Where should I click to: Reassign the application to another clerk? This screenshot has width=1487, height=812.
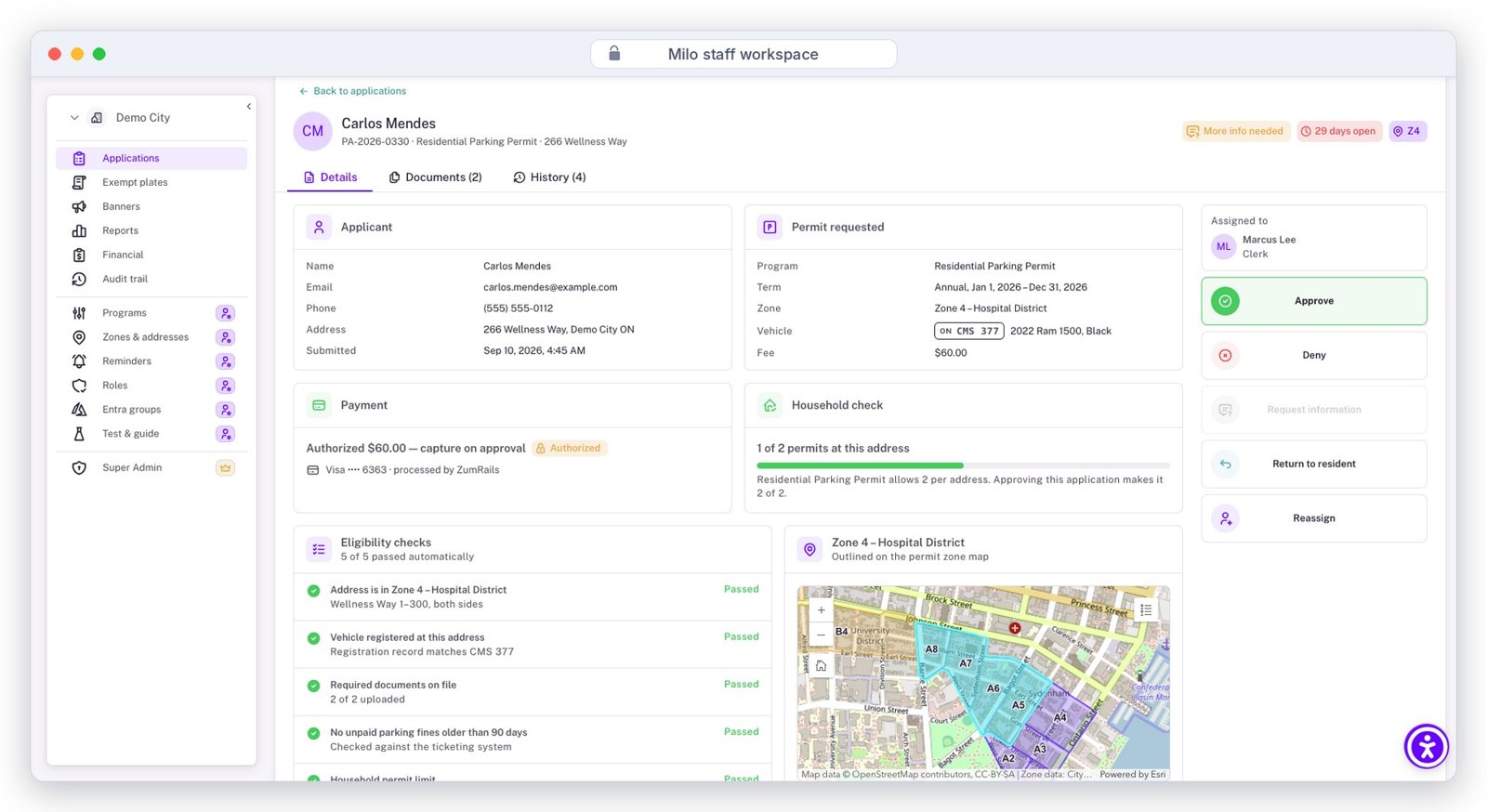point(1314,518)
